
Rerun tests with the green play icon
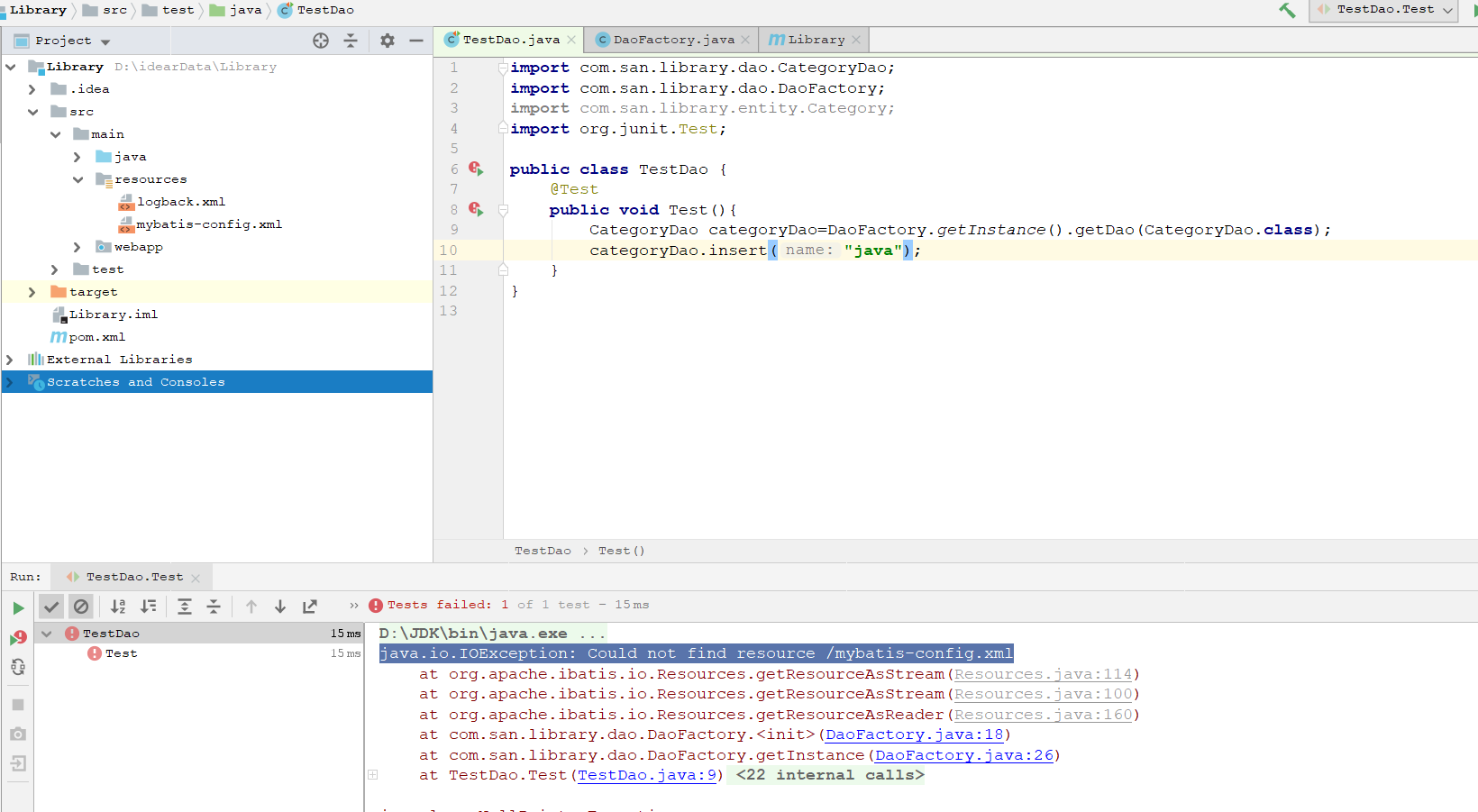[18, 608]
